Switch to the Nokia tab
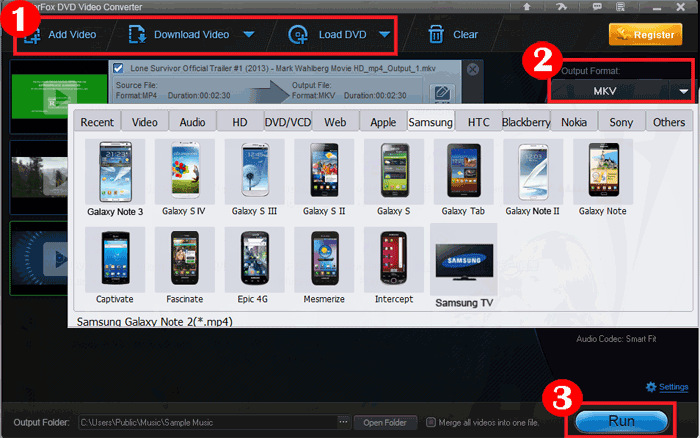 tap(574, 122)
